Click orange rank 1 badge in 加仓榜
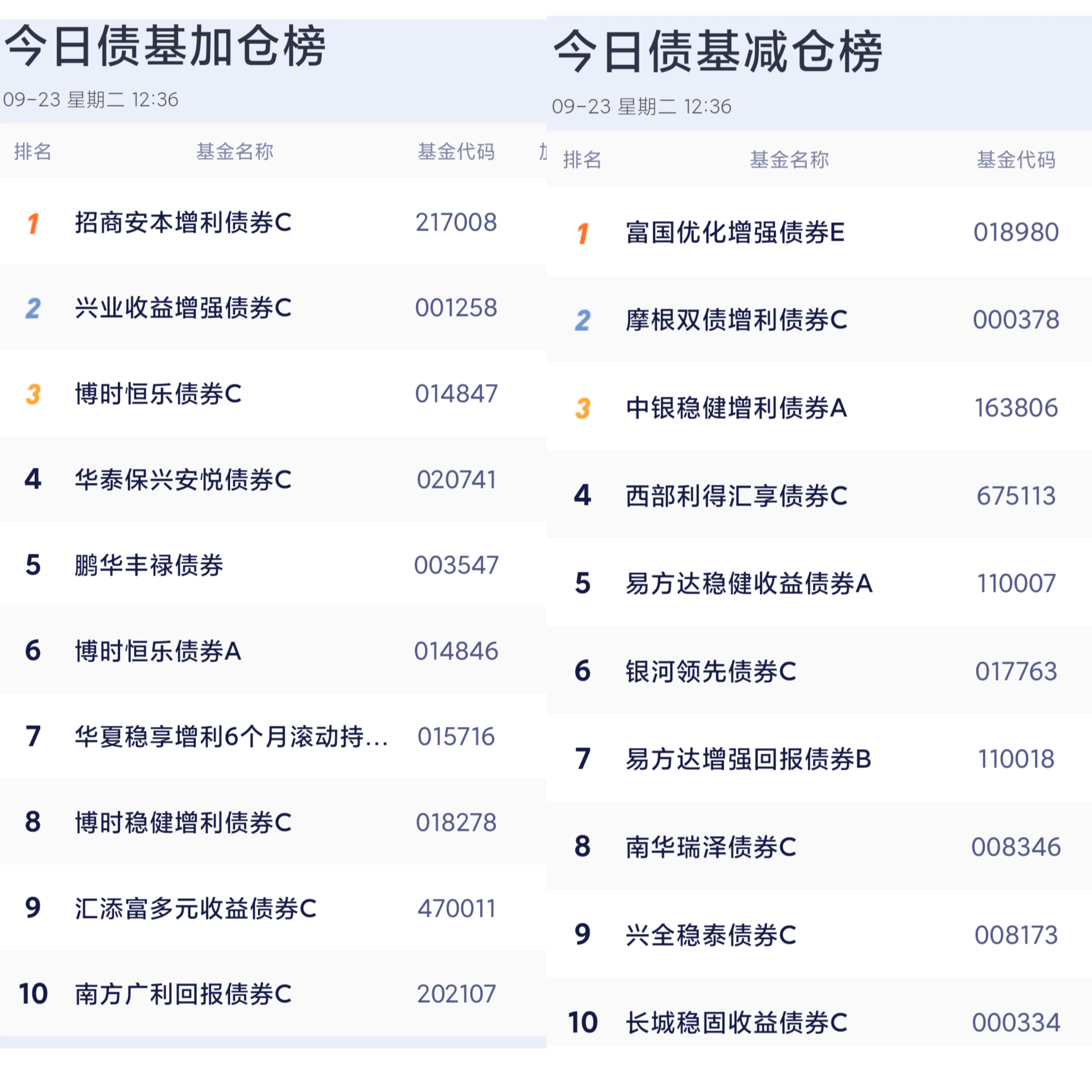1092x1092 pixels. click(x=33, y=223)
